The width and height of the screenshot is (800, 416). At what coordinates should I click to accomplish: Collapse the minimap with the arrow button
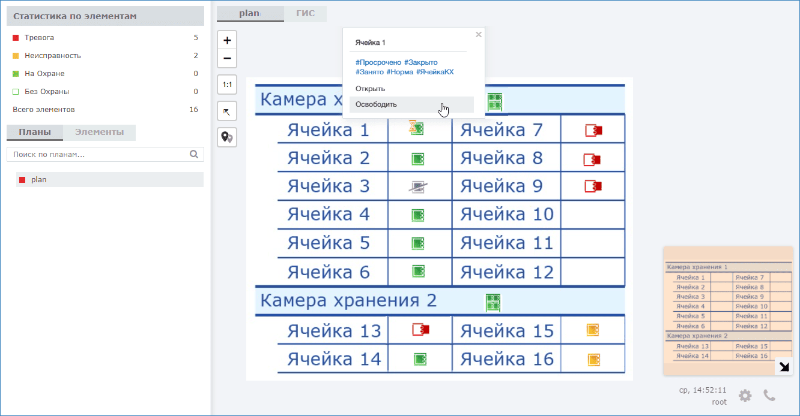[784, 366]
